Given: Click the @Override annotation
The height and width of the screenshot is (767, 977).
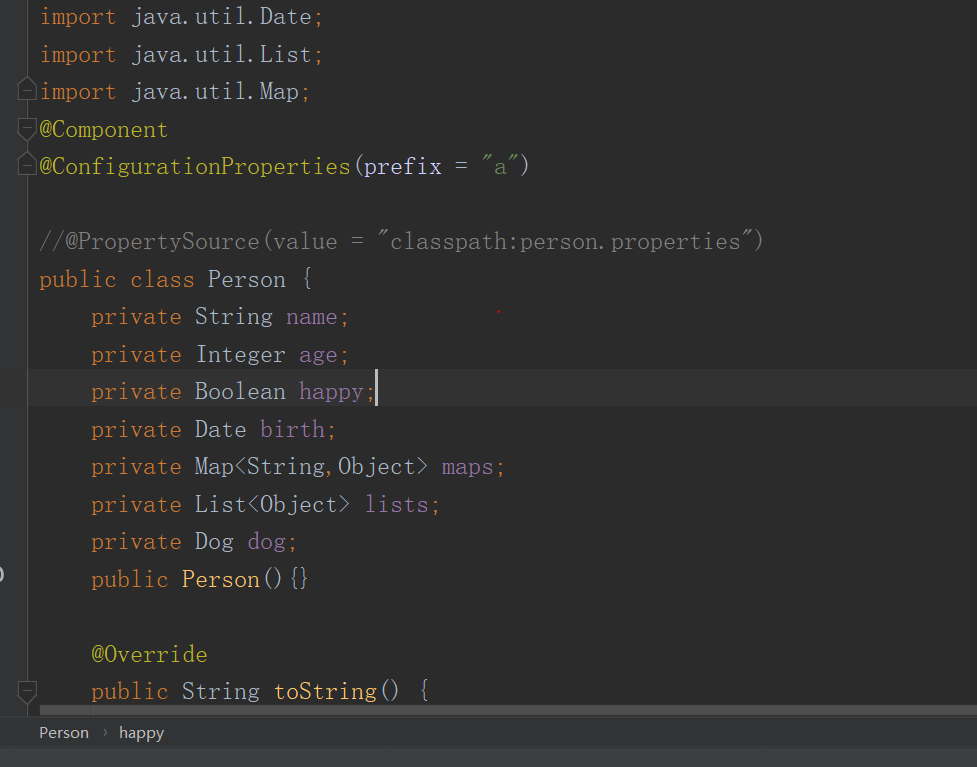Looking at the screenshot, I should tap(149, 654).
